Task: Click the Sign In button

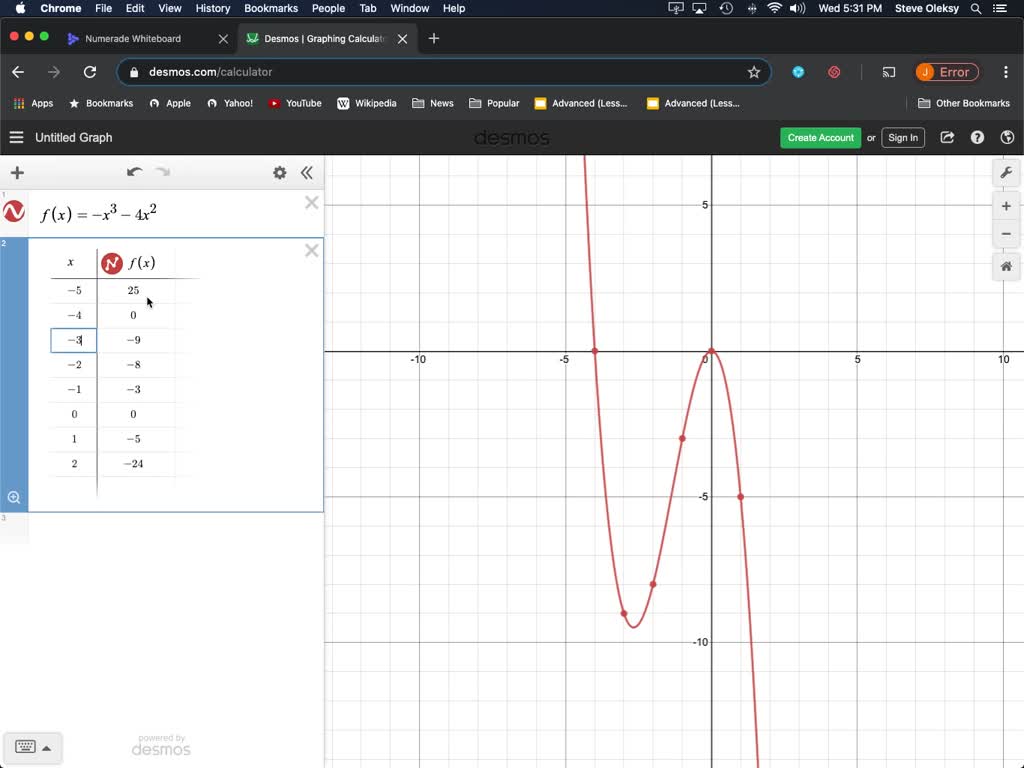Action: coord(902,137)
